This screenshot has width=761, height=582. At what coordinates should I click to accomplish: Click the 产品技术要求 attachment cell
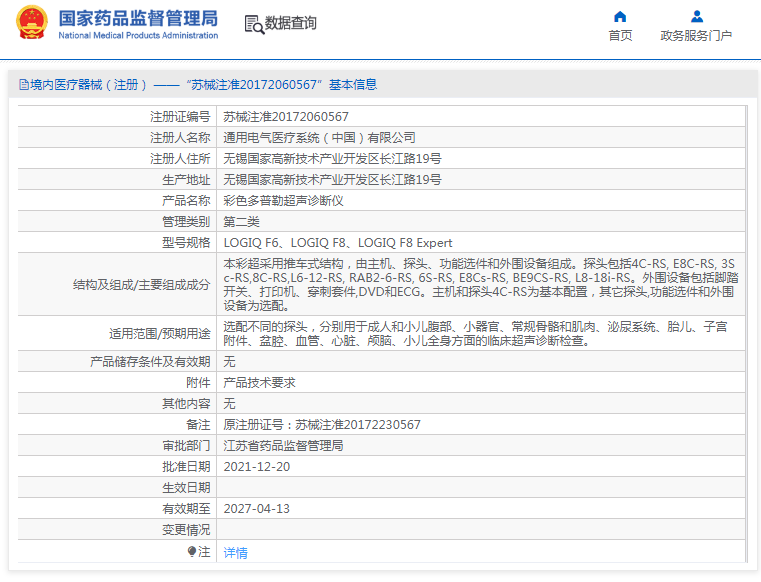pos(259,383)
